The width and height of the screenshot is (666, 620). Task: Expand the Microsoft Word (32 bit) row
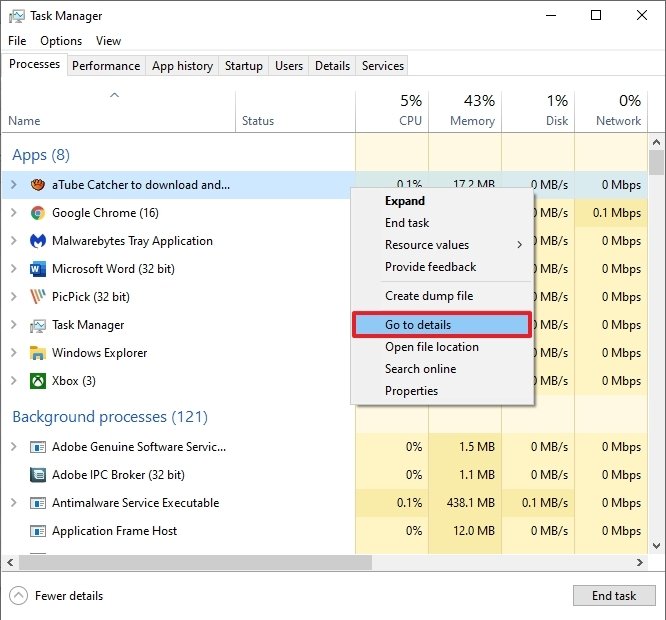point(14,269)
